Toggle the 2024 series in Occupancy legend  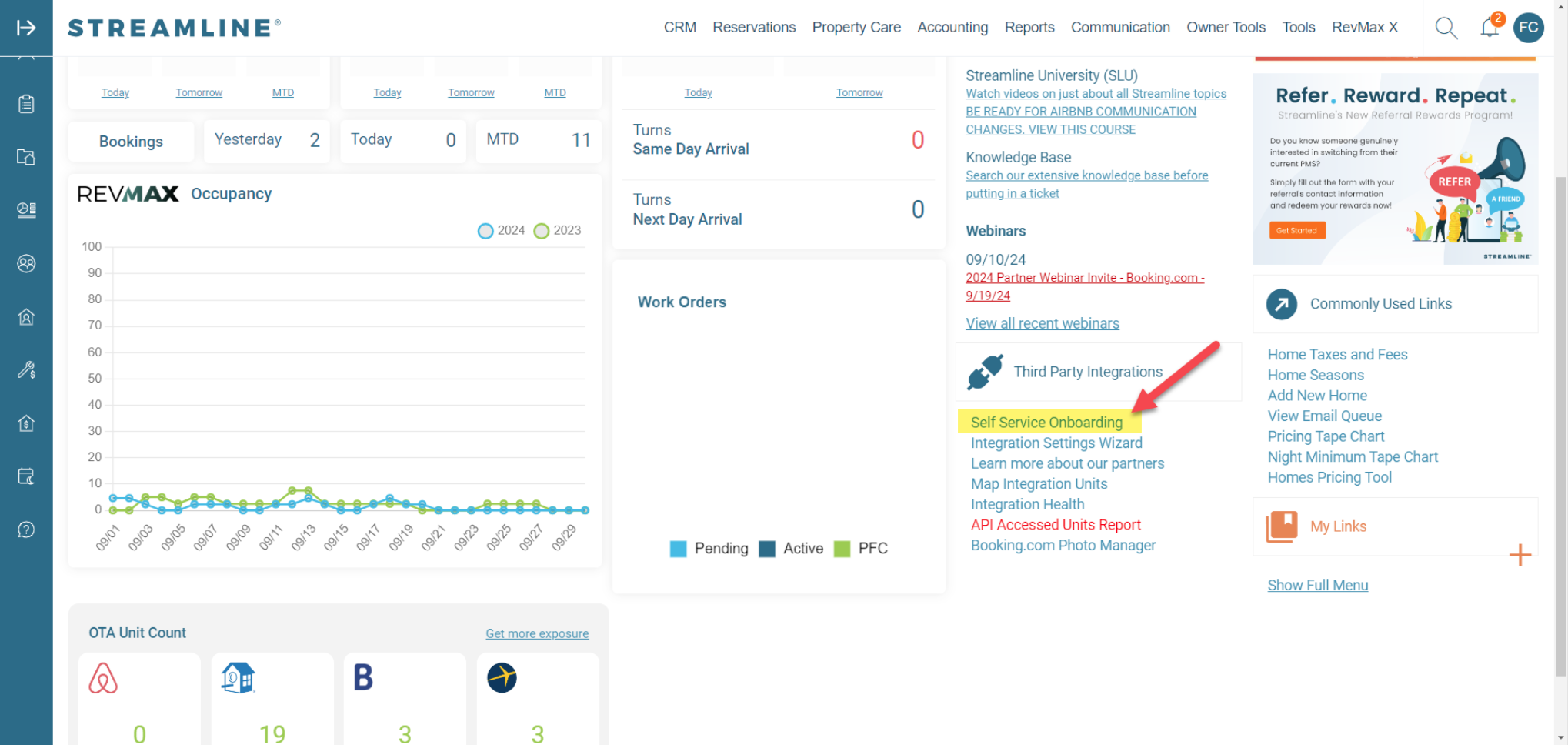point(502,231)
